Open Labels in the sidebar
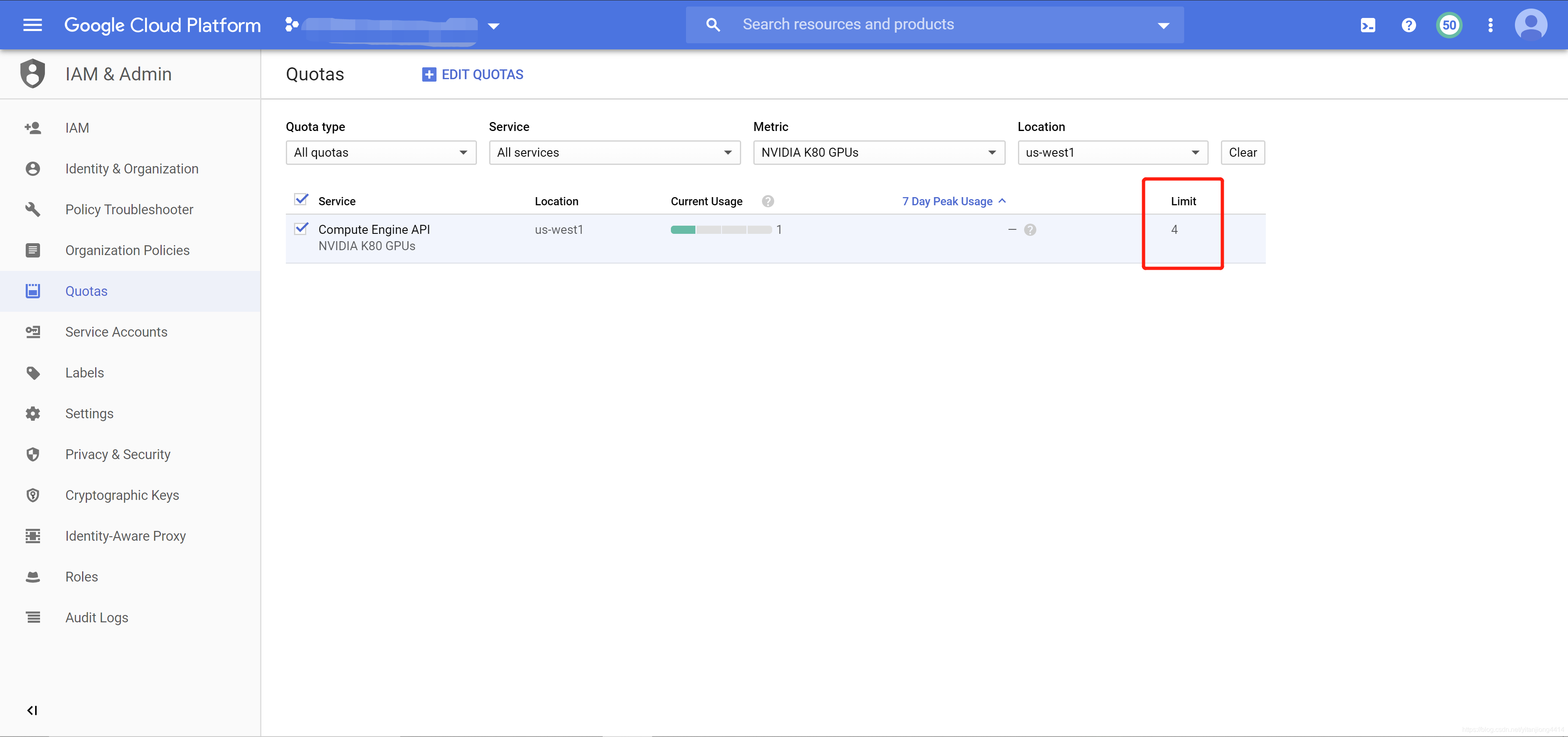This screenshot has height=737, width=1568. pyautogui.click(x=130, y=372)
